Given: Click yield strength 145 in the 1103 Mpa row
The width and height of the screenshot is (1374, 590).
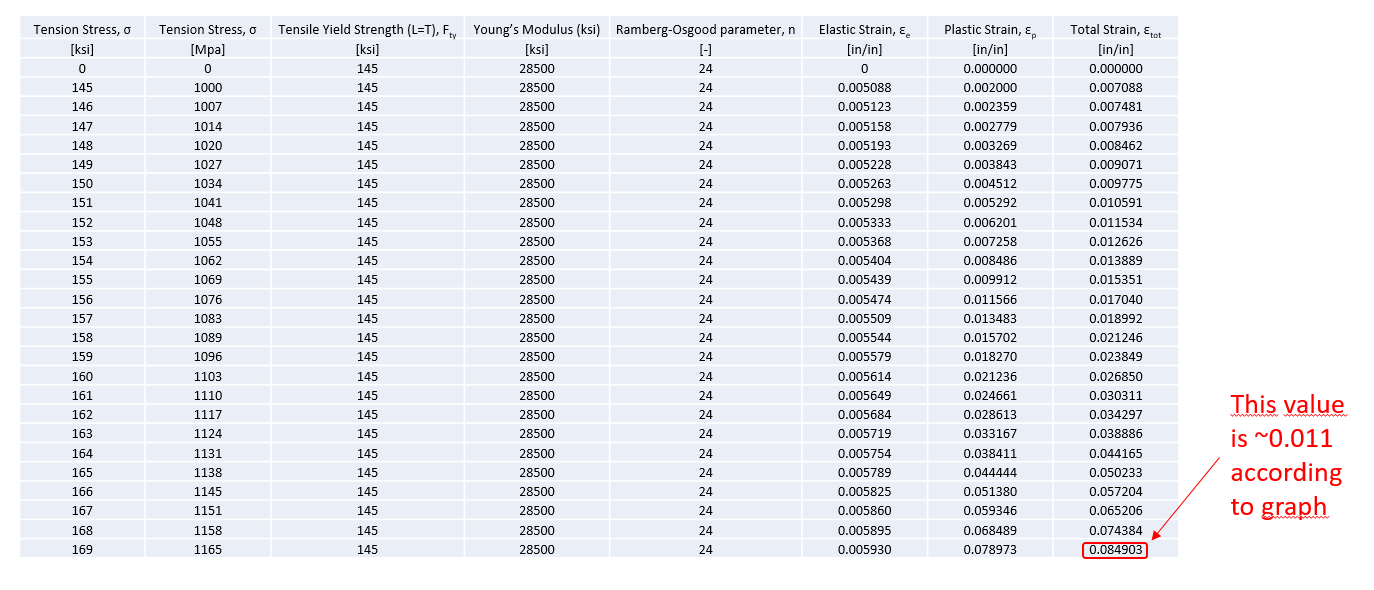Looking at the screenshot, I should coord(367,376).
